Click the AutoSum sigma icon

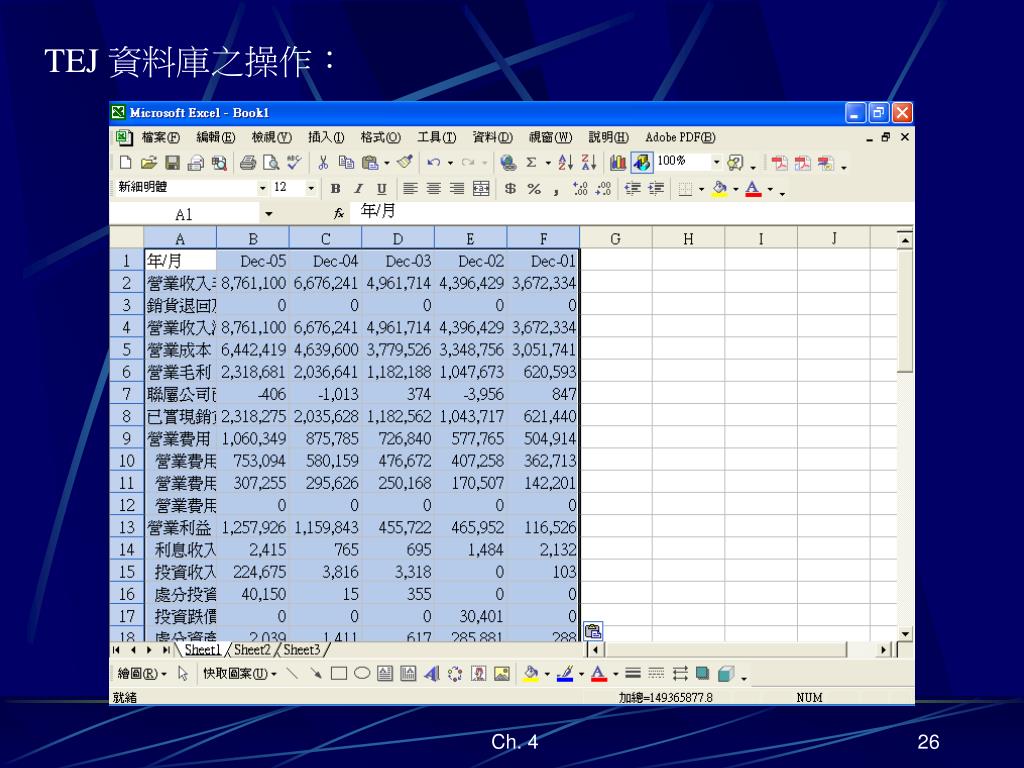531,163
